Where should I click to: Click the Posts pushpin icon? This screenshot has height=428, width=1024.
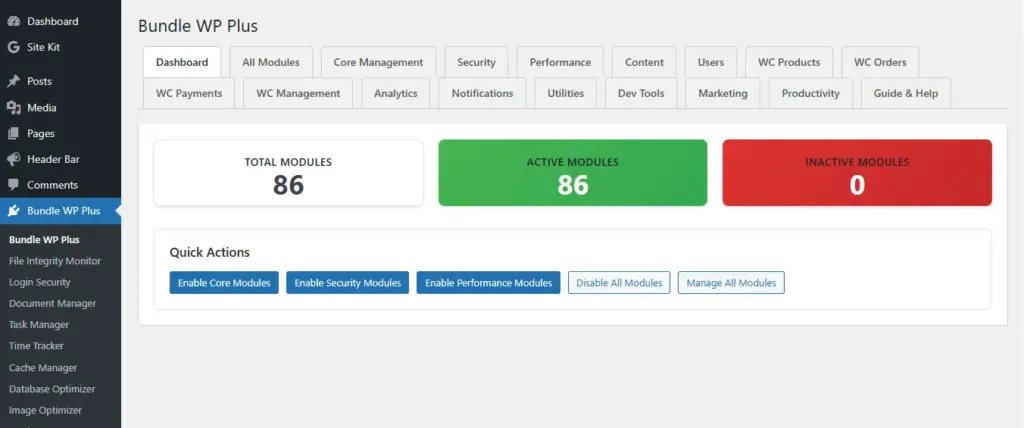pos(13,81)
